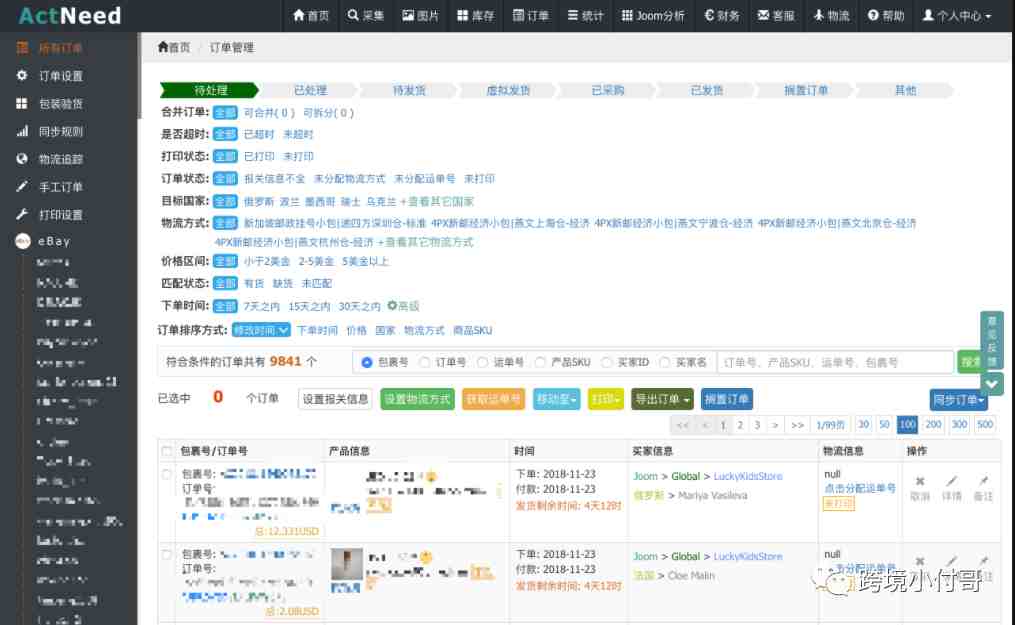
Task: Open the 导出订单 dropdown button
Action: click(x=662, y=399)
